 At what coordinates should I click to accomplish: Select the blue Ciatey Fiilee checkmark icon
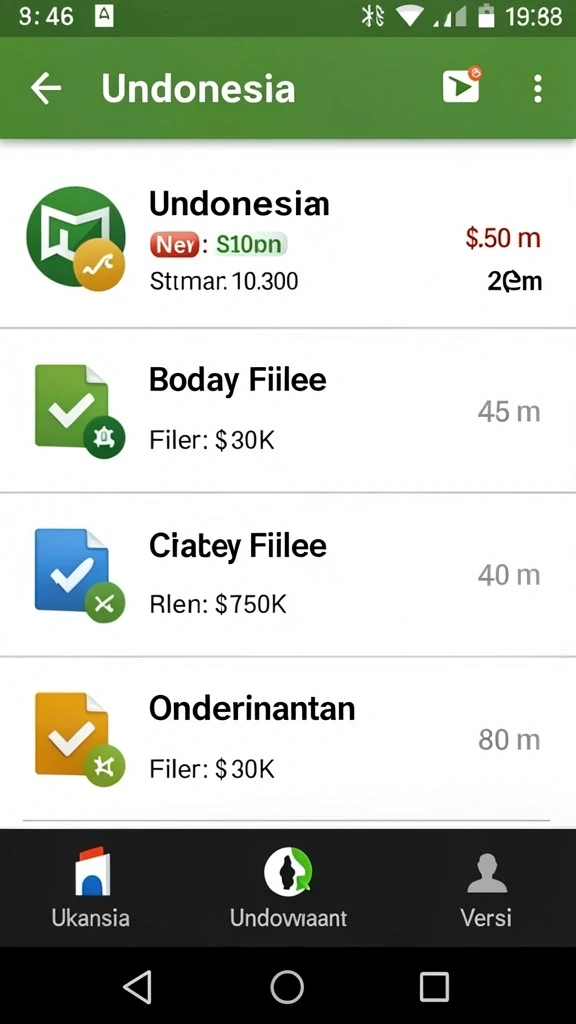(71, 569)
